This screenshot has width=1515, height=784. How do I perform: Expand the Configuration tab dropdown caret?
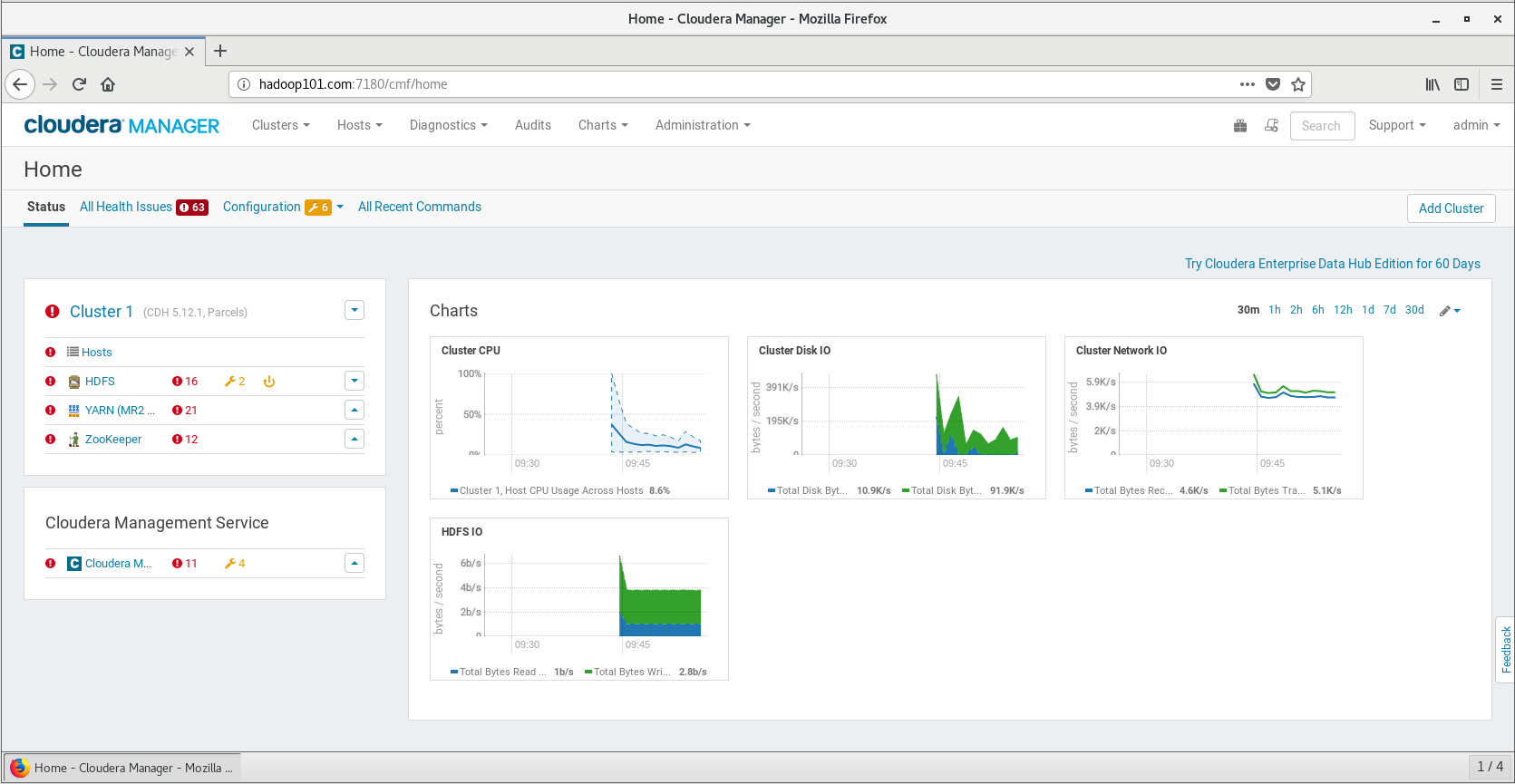(x=340, y=208)
